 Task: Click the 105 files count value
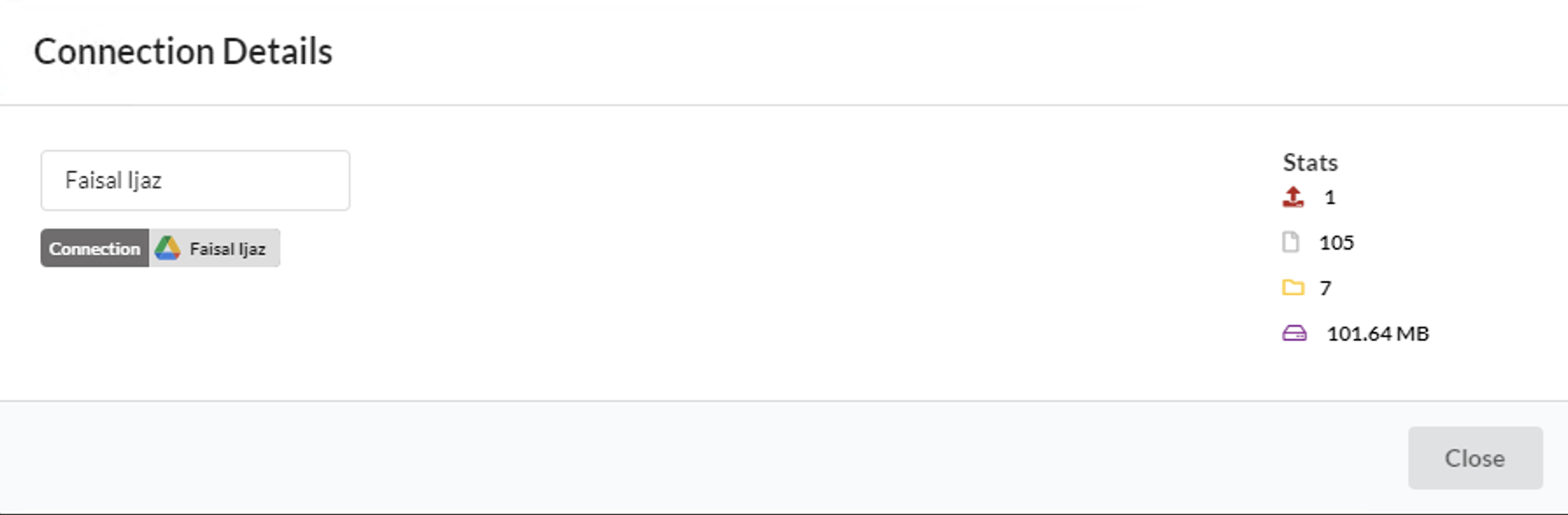click(x=1337, y=243)
